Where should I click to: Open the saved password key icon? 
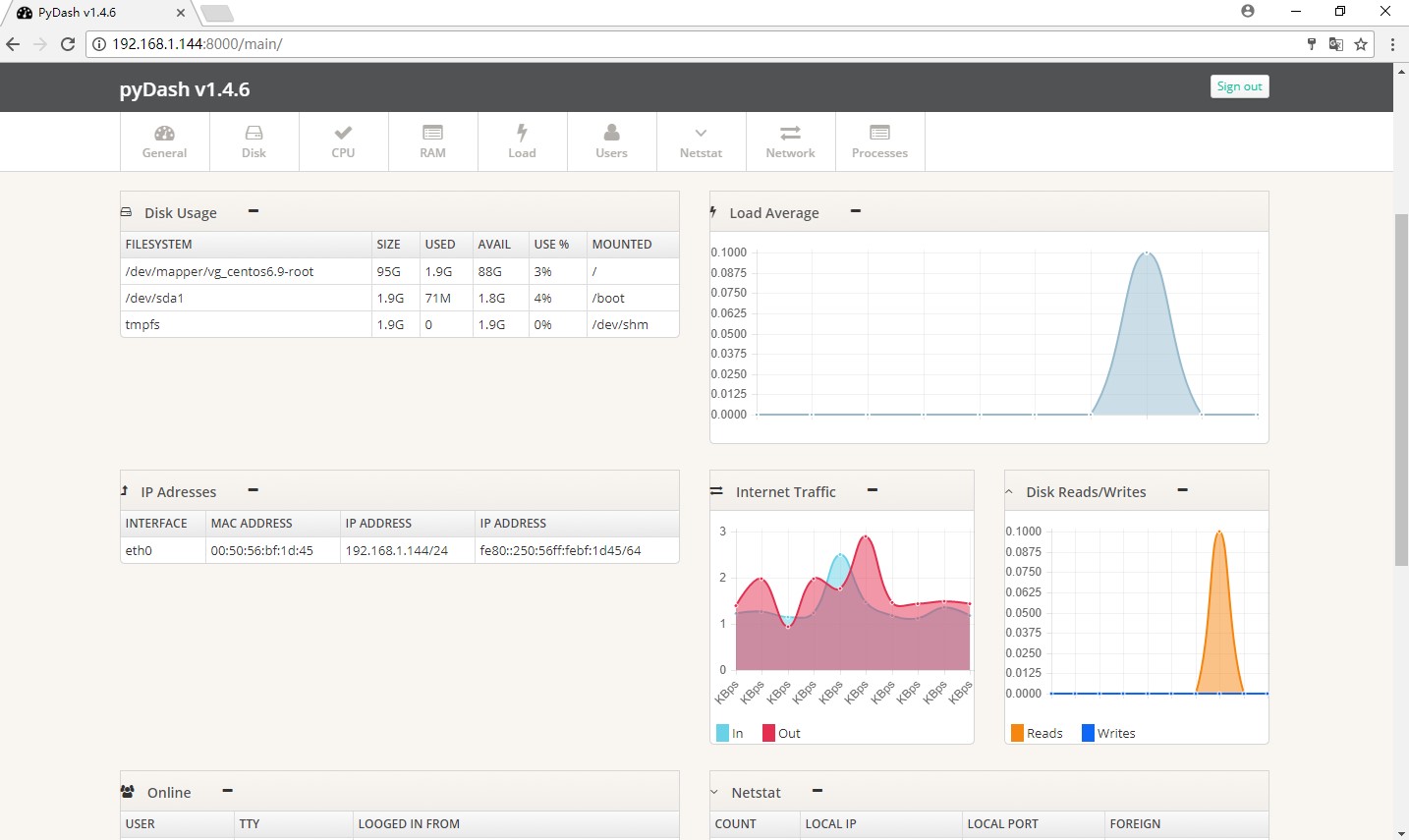pyautogui.click(x=1312, y=44)
